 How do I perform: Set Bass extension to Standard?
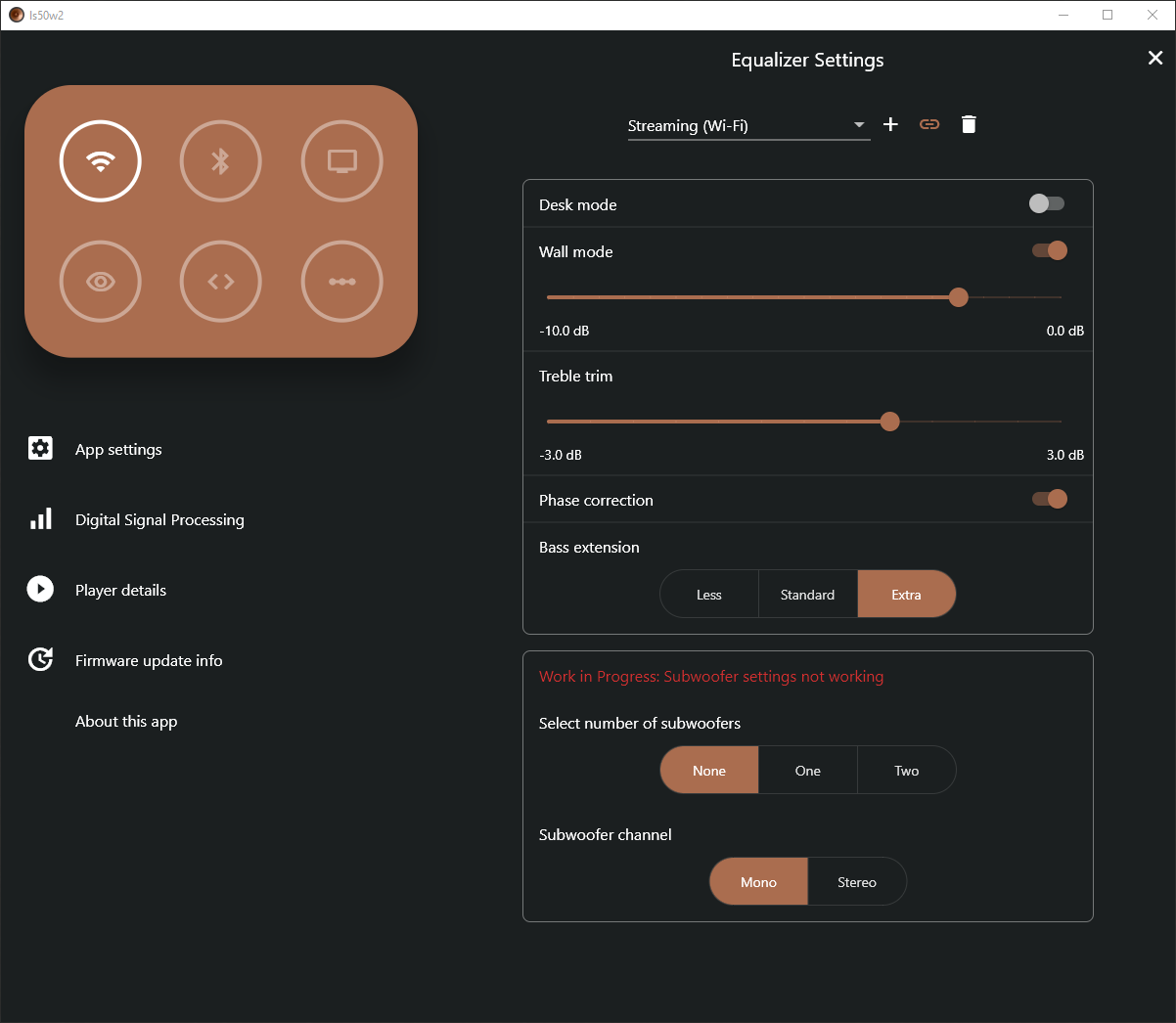pyautogui.click(x=807, y=594)
